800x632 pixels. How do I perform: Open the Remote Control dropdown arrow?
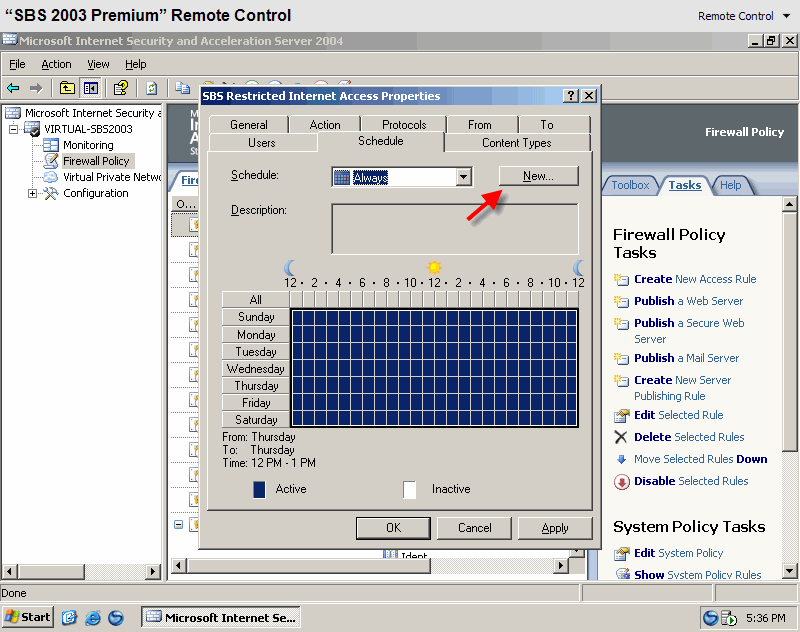(x=786, y=16)
